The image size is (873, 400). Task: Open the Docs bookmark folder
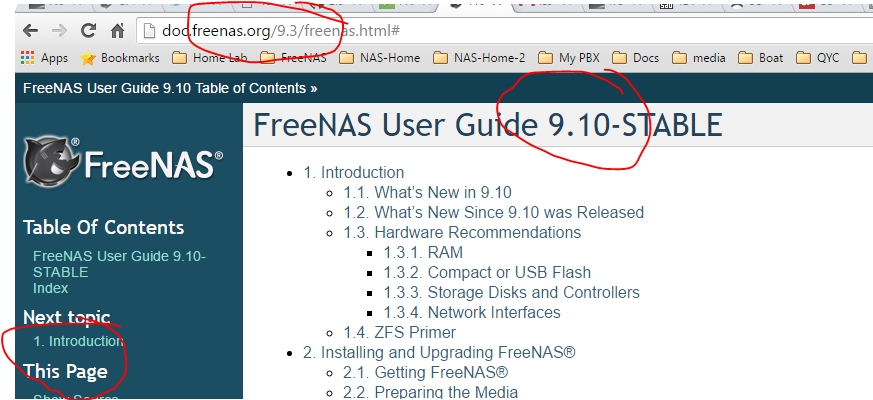pyautogui.click(x=635, y=58)
